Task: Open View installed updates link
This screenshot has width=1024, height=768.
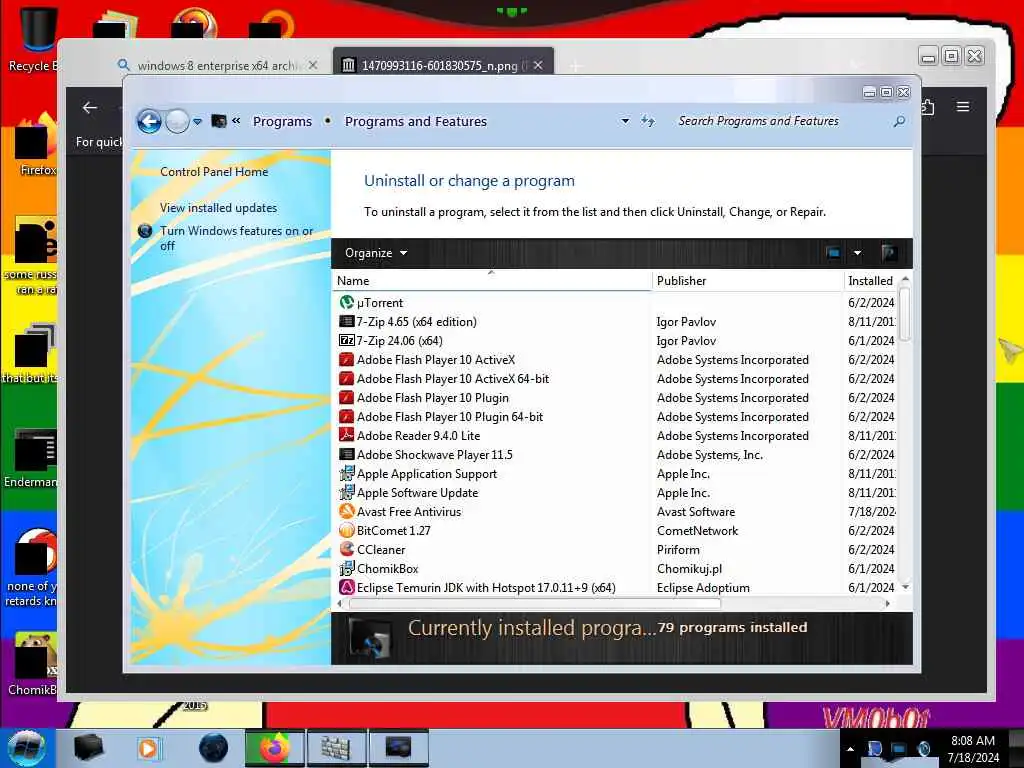Action: pos(218,208)
